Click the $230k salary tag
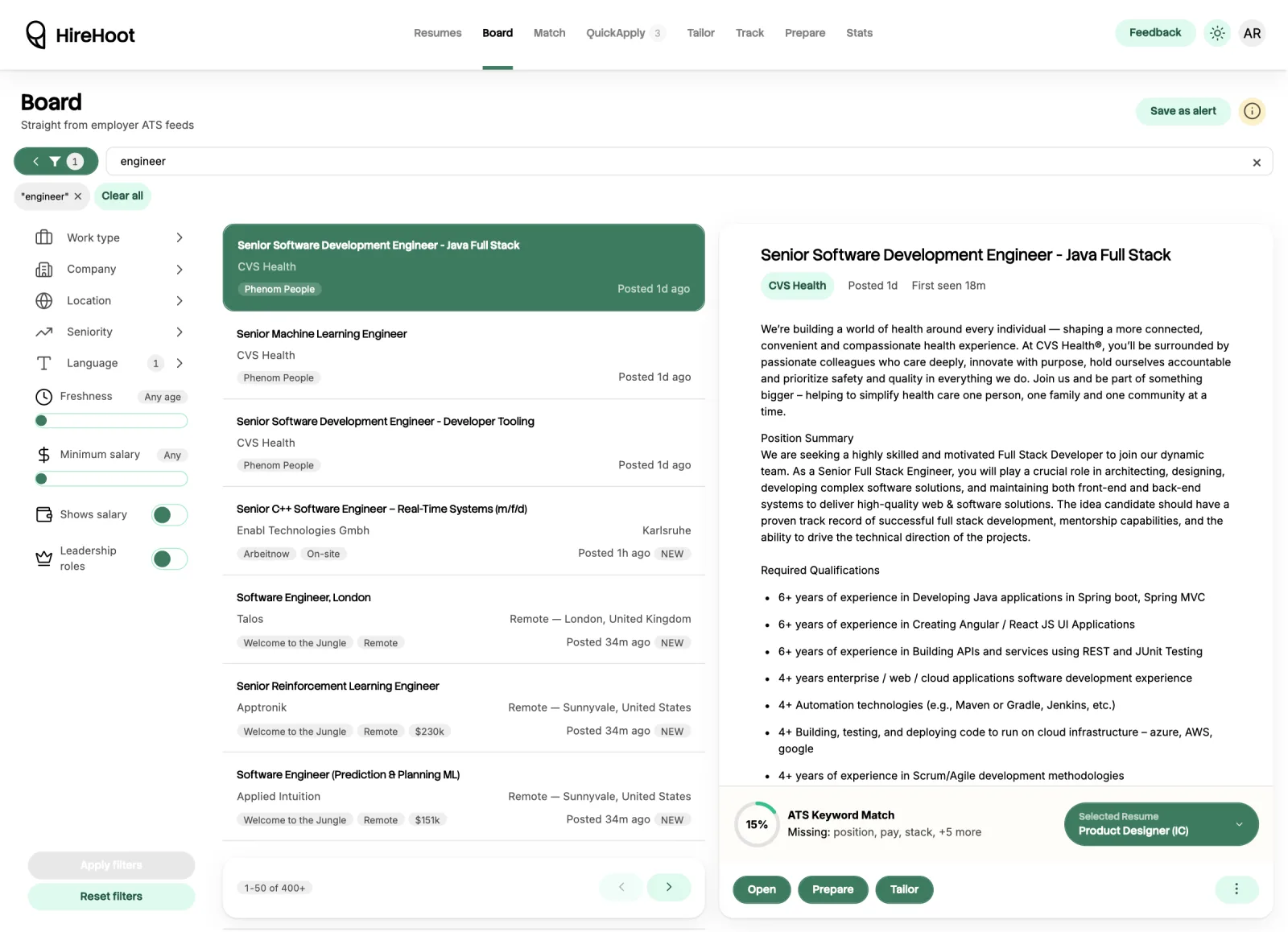This screenshot has height=932, width=1288. [429, 732]
